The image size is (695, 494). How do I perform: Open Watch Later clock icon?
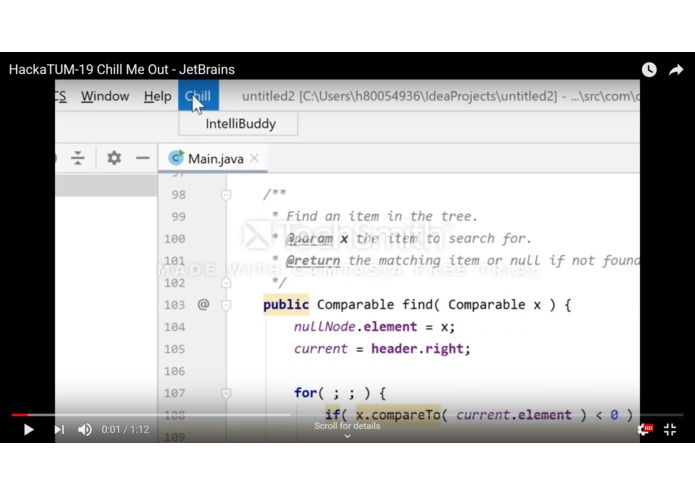(649, 70)
